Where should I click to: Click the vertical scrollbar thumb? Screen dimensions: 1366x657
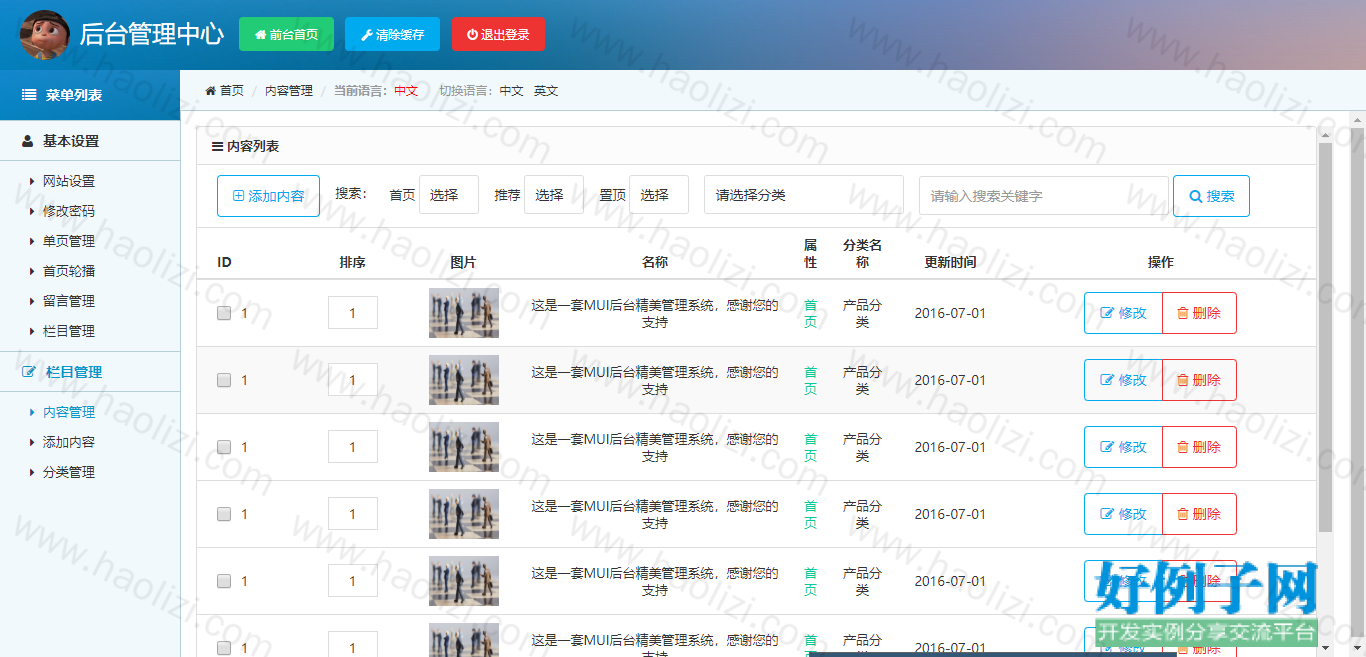pos(1326,337)
